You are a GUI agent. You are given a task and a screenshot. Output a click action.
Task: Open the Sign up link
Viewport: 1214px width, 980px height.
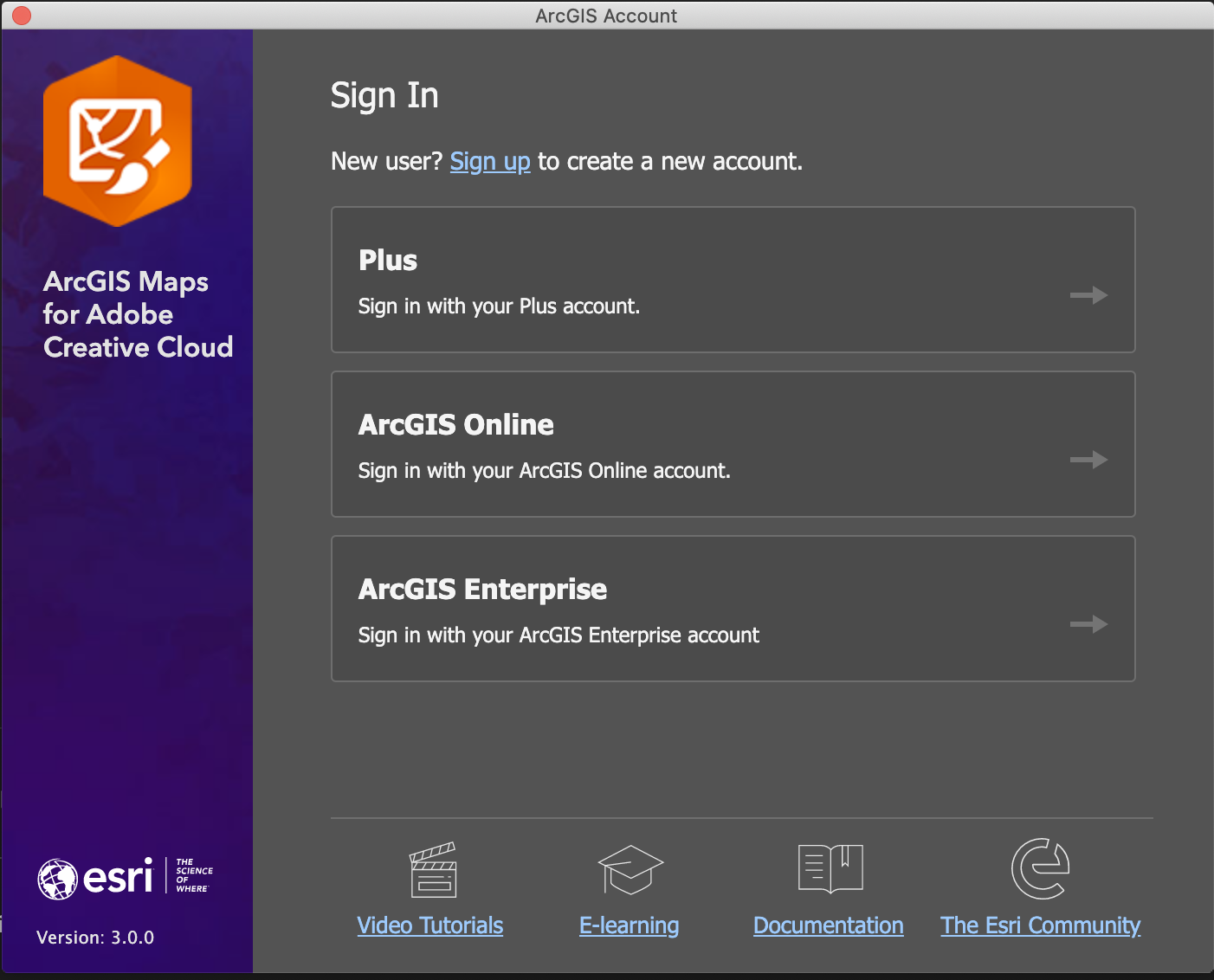tap(490, 162)
